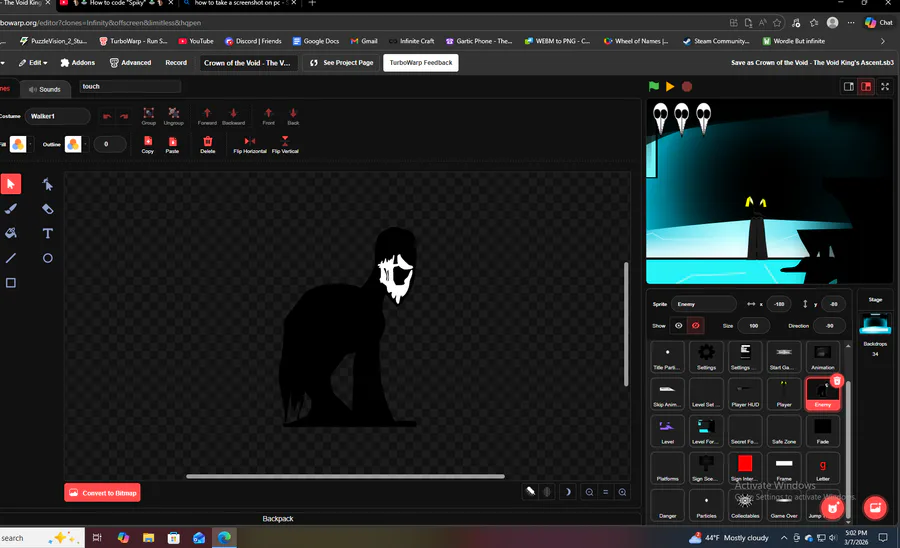Pick the Line tool
Screen dimensions: 900x548
[11, 258]
